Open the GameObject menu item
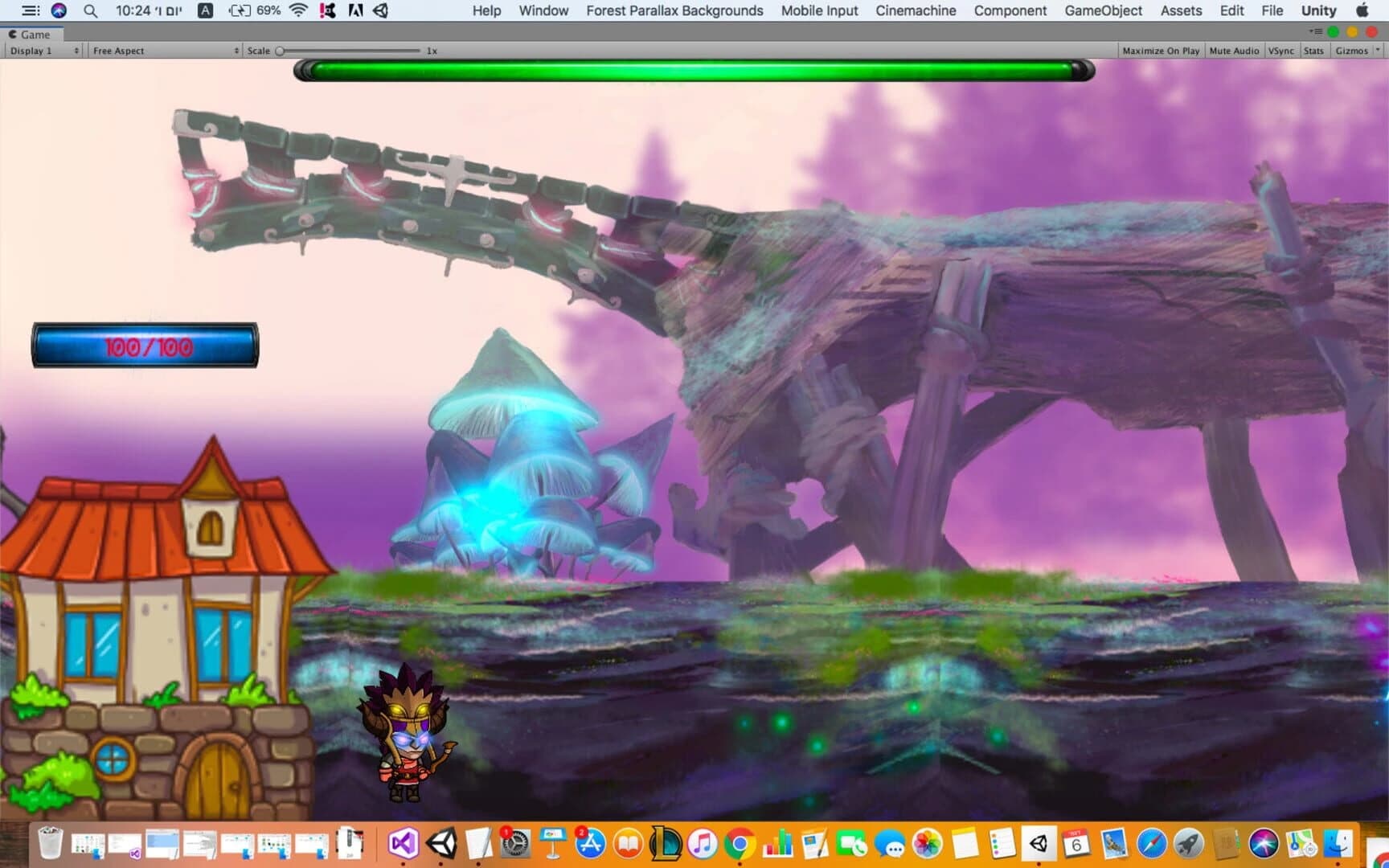 pos(1103,10)
